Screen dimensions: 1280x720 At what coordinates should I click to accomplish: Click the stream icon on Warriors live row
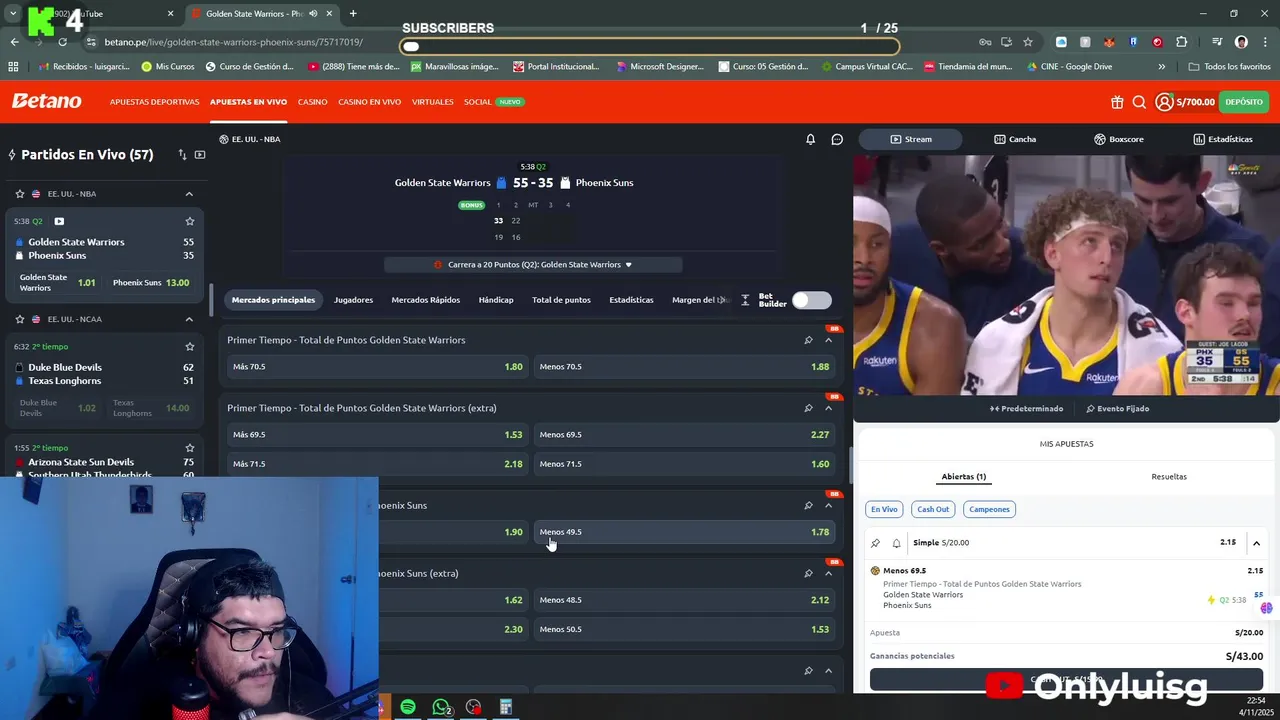pyautogui.click(x=59, y=221)
